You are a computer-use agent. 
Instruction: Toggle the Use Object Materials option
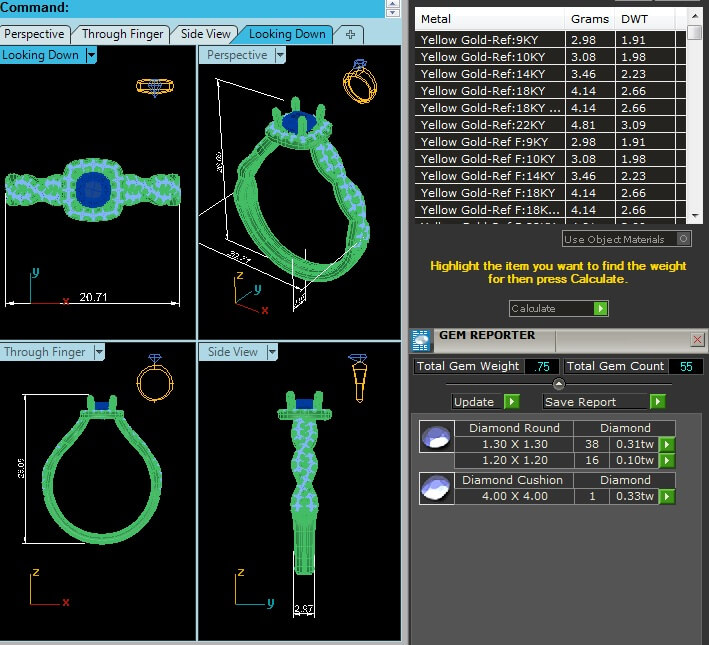[683, 239]
